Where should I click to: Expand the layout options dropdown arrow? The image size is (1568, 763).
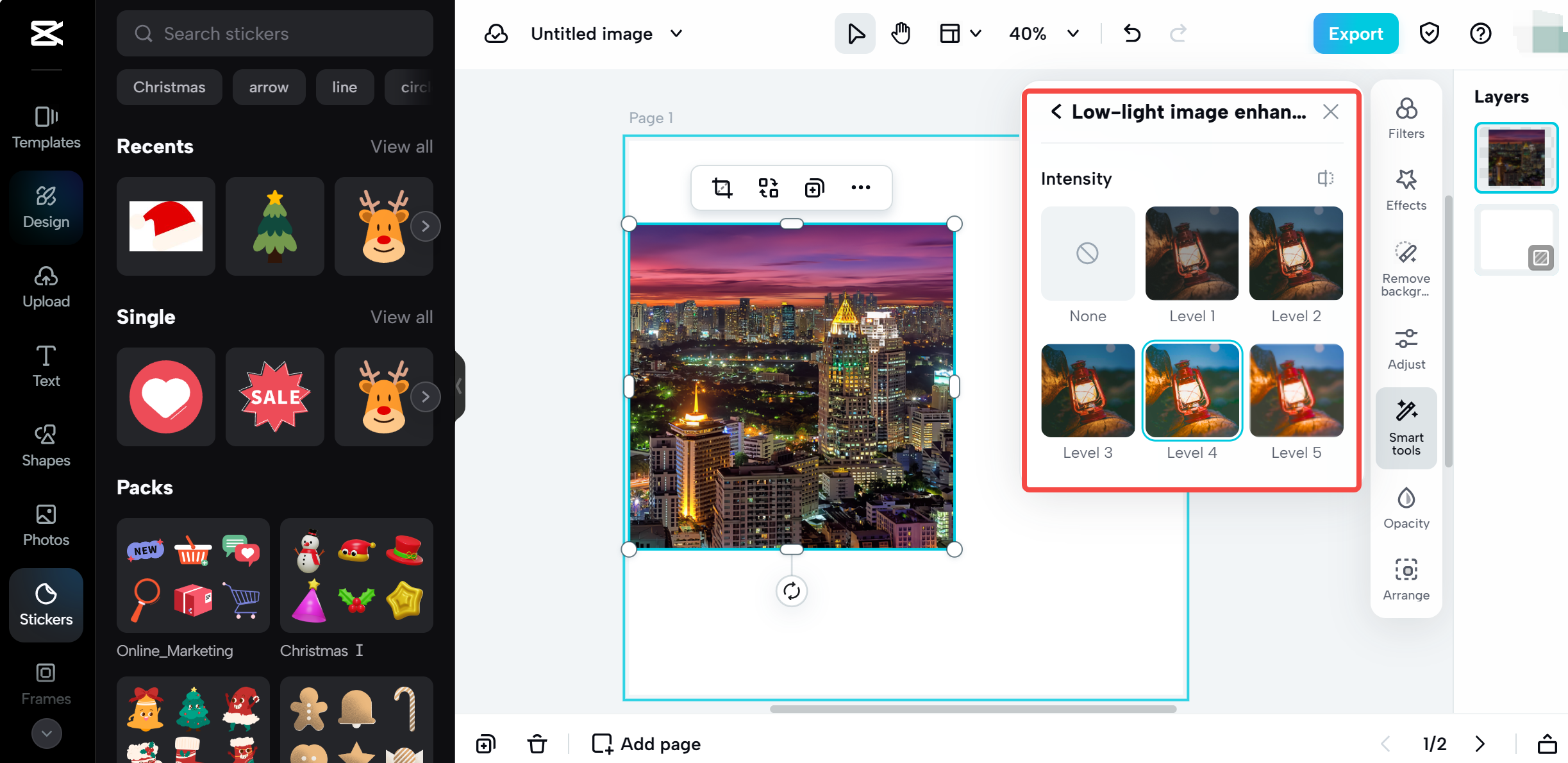(976, 33)
